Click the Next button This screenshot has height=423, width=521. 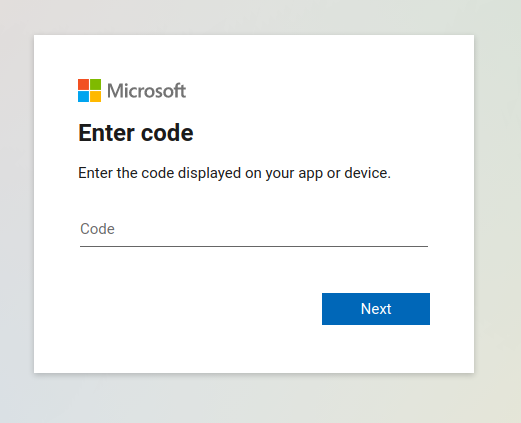(376, 309)
